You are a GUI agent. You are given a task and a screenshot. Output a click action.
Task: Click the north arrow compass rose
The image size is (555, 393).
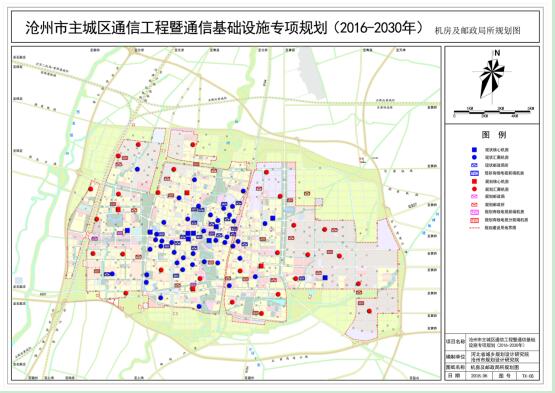coord(492,76)
